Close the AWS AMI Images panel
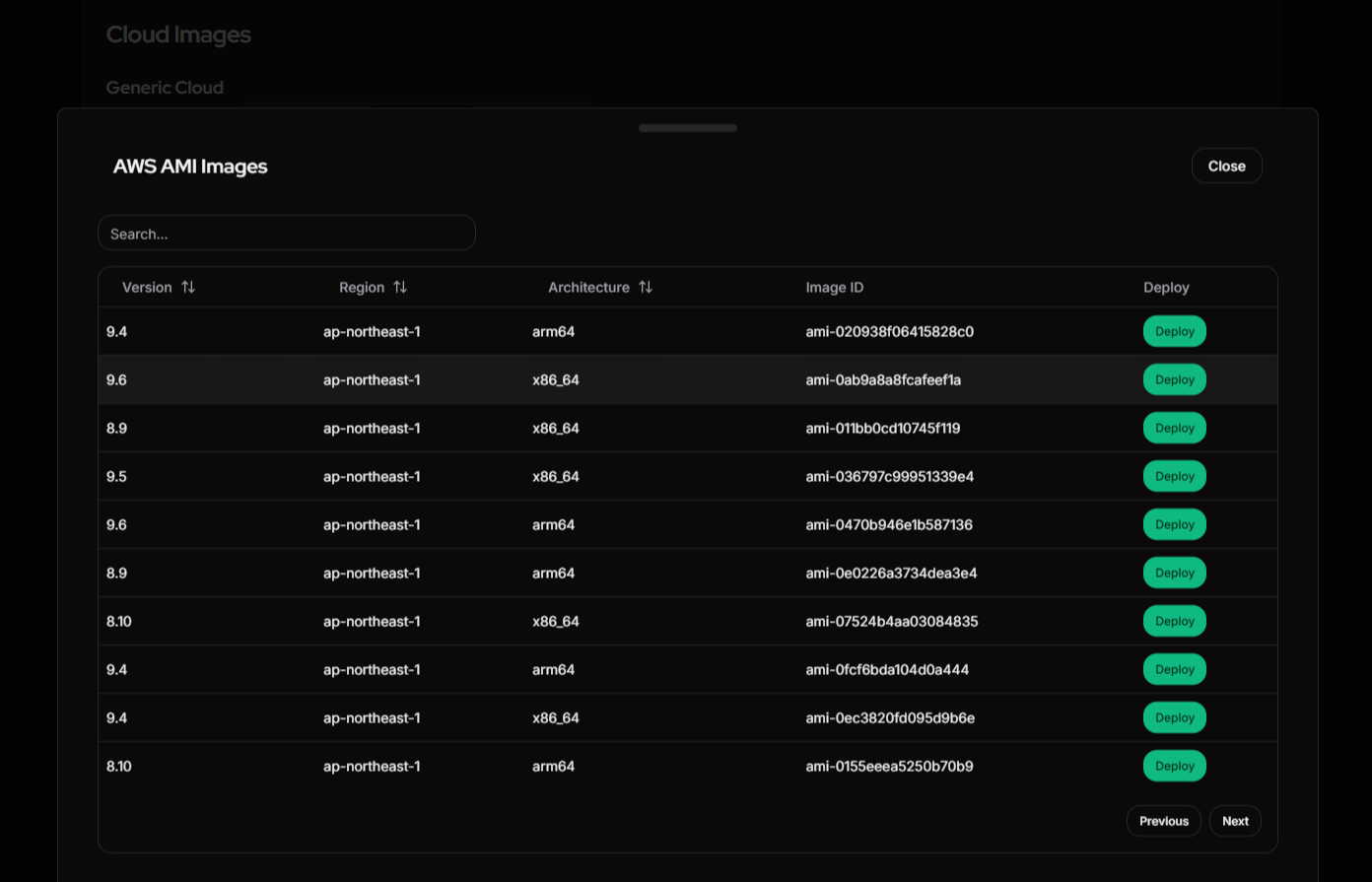The image size is (1372, 882). click(1226, 167)
